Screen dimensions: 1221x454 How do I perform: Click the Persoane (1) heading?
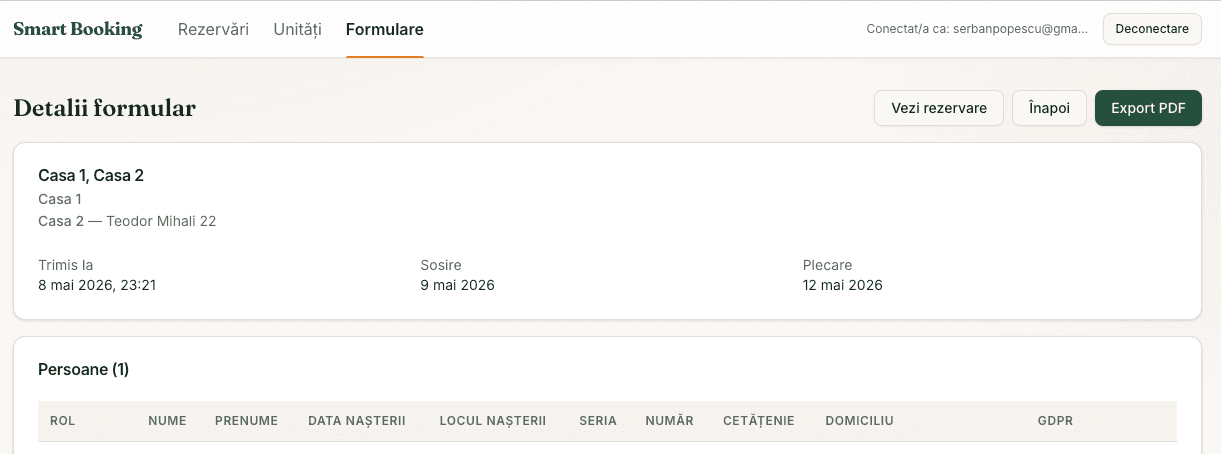(84, 370)
